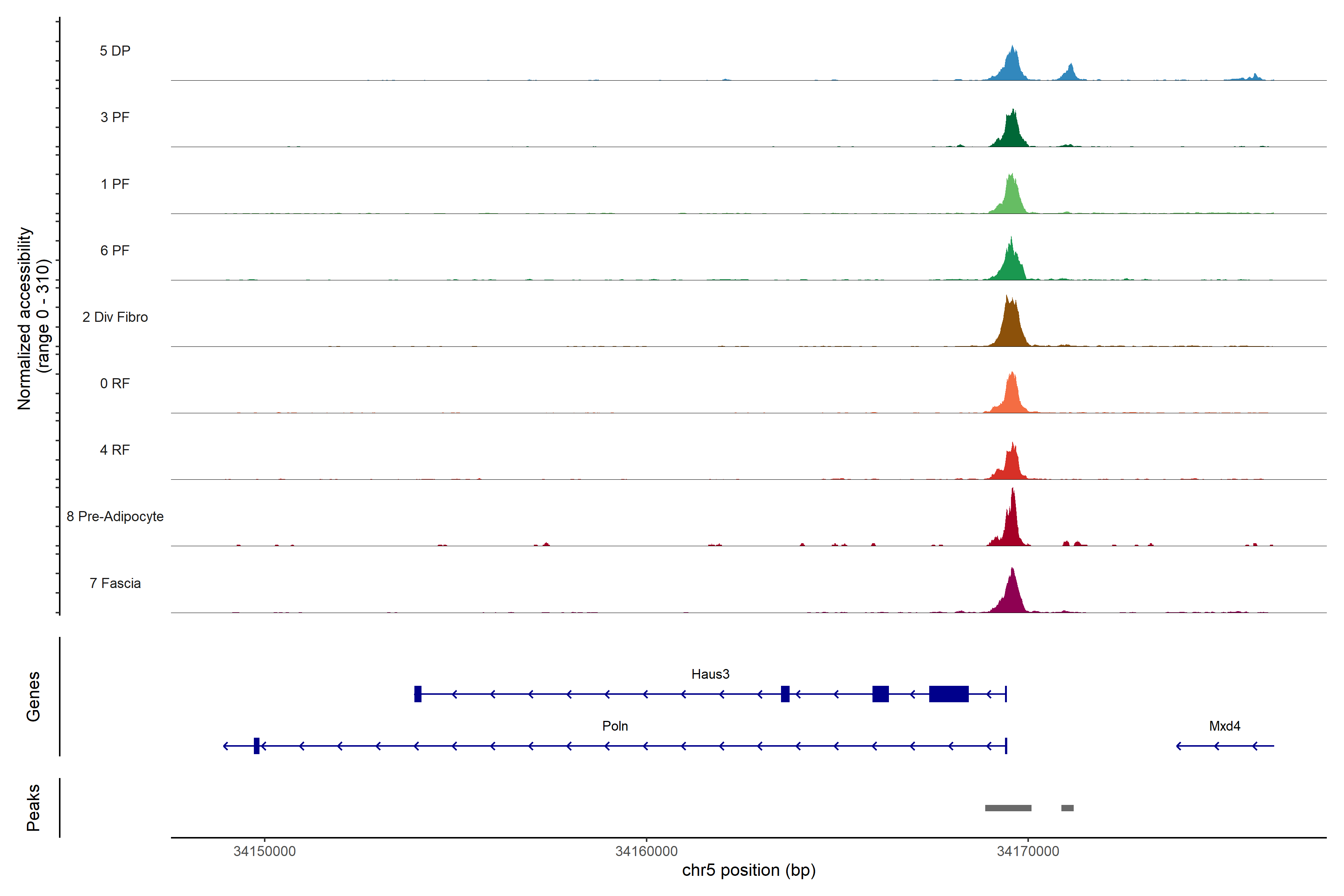The width and height of the screenshot is (1344, 896).
Task: Click the chr5 position axis title
Action: point(749,870)
